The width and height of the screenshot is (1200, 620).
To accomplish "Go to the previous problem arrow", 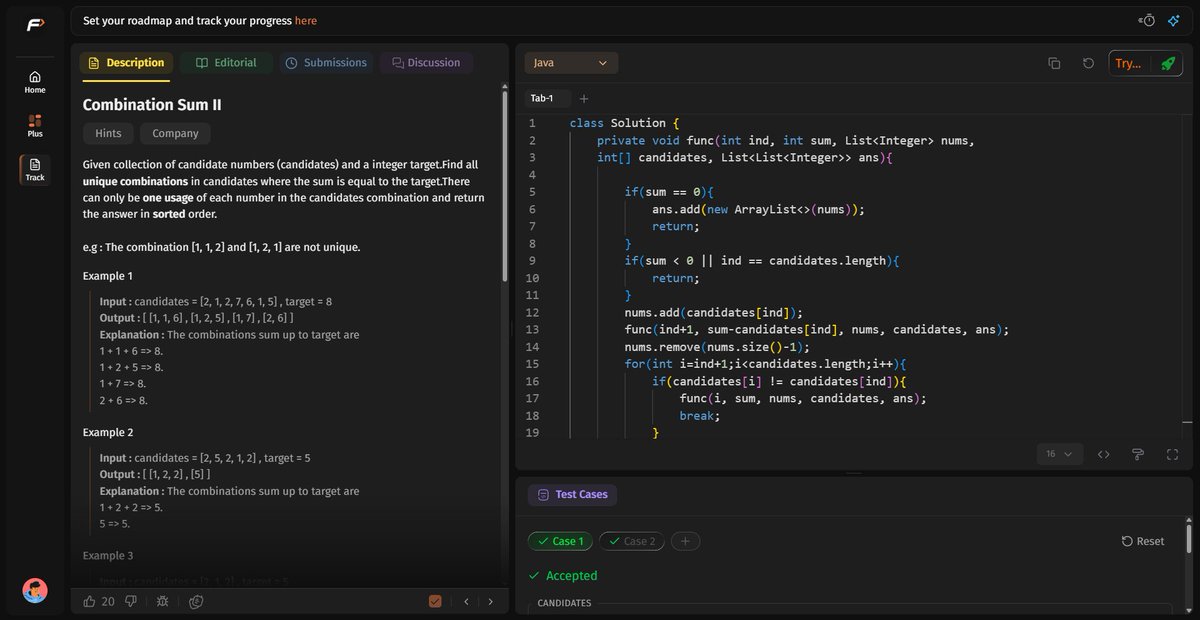I will tap(466, 601).
